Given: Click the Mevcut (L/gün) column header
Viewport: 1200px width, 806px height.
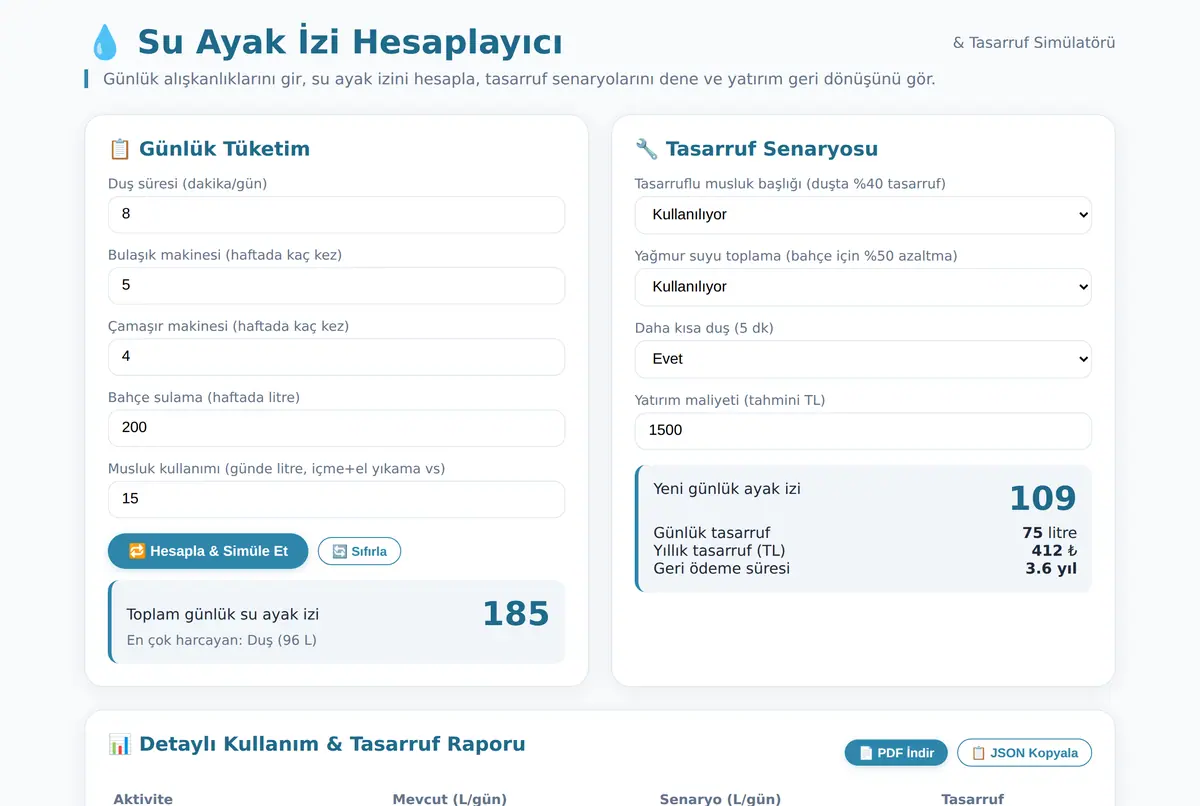Looking at the screenshot, I should (x=449, y=799).
